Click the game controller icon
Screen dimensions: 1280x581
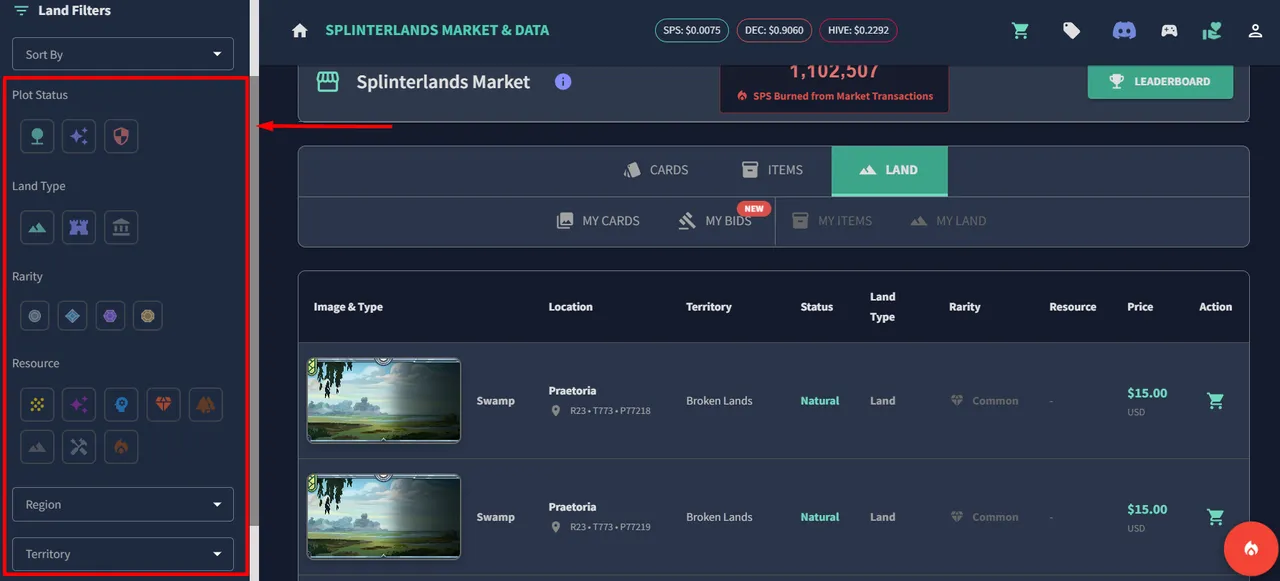click(x=1169, y=31)
